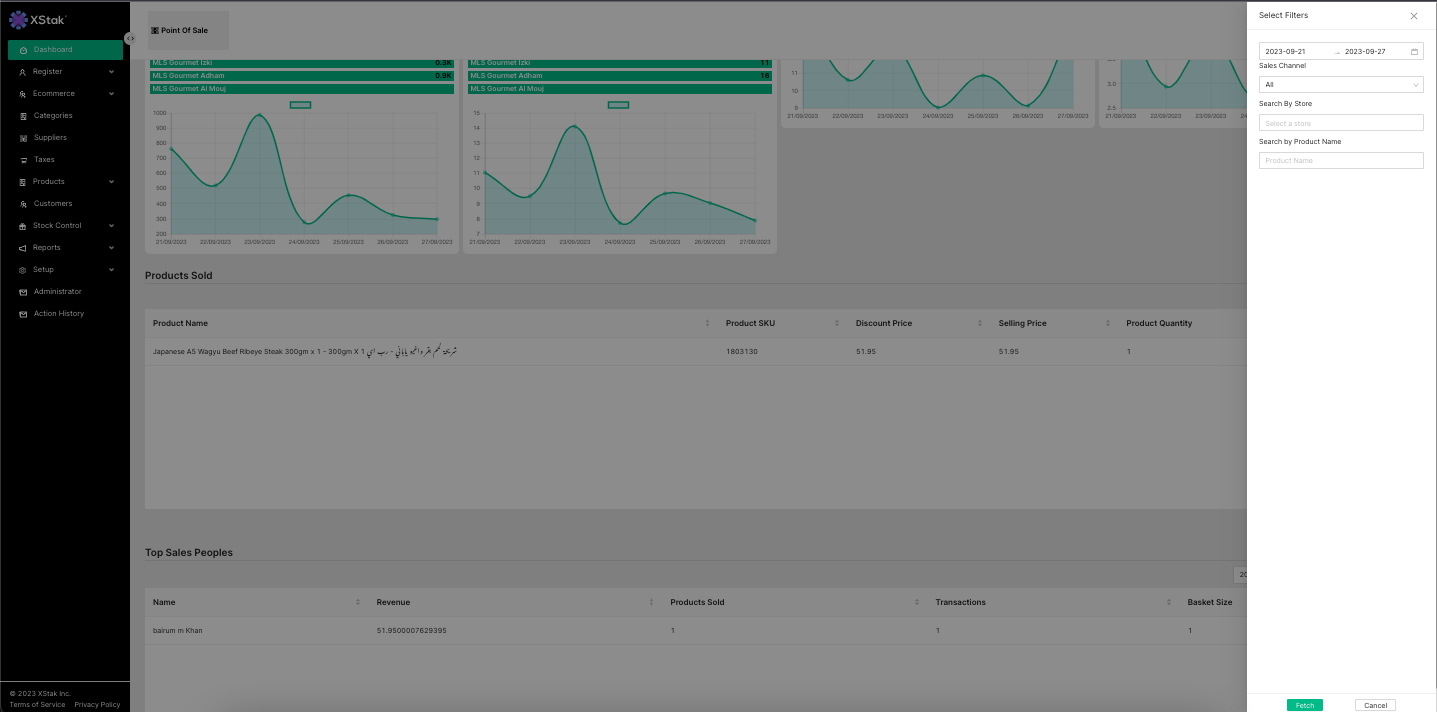
Task: Click the Administrator sidebar icon
Action: click(23, 292)
